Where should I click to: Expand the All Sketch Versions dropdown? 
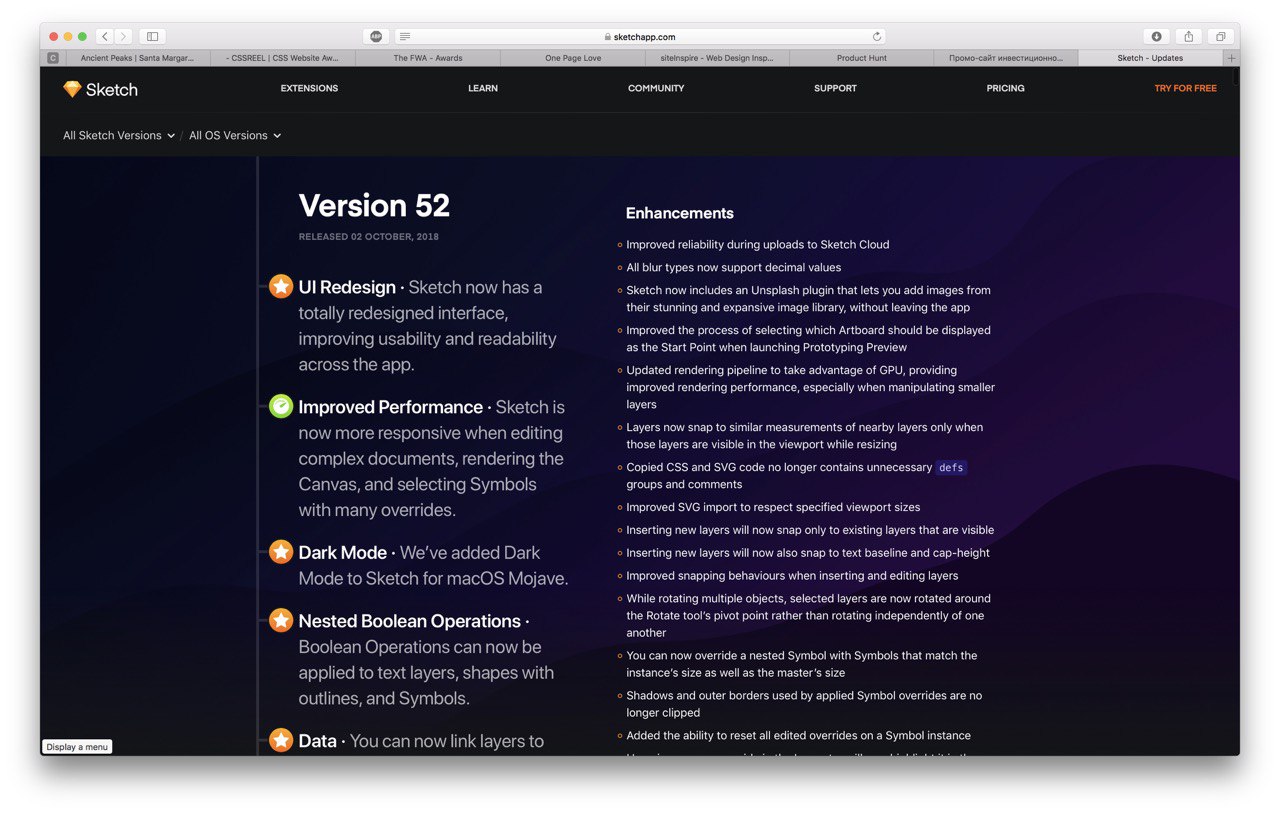click(x=119, y=135)
